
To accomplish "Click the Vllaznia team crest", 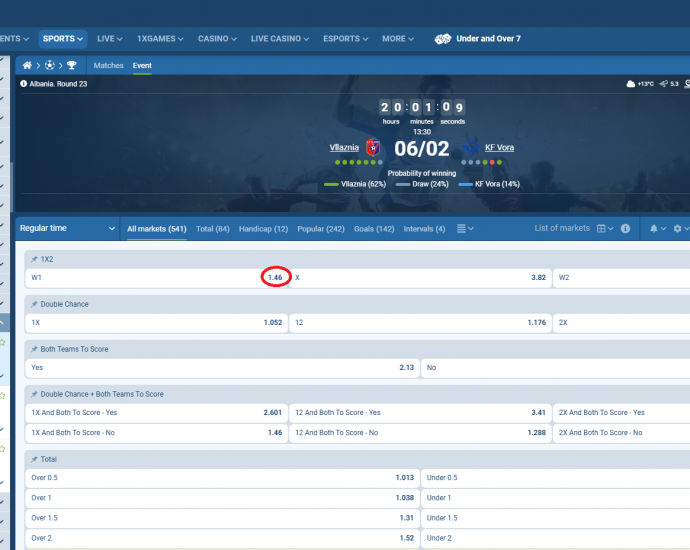I will point(373,148).
